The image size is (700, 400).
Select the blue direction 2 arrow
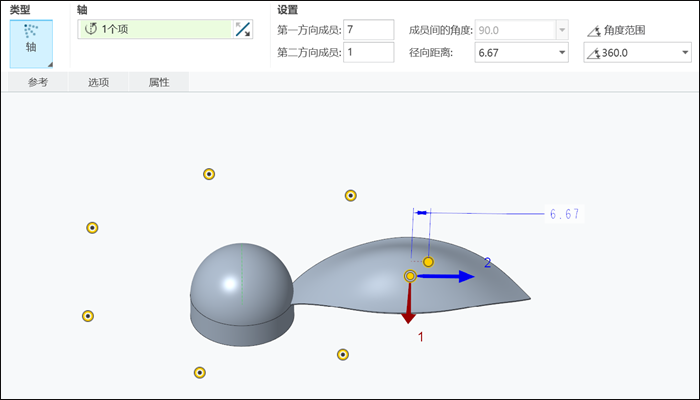[x=446, y=277]
